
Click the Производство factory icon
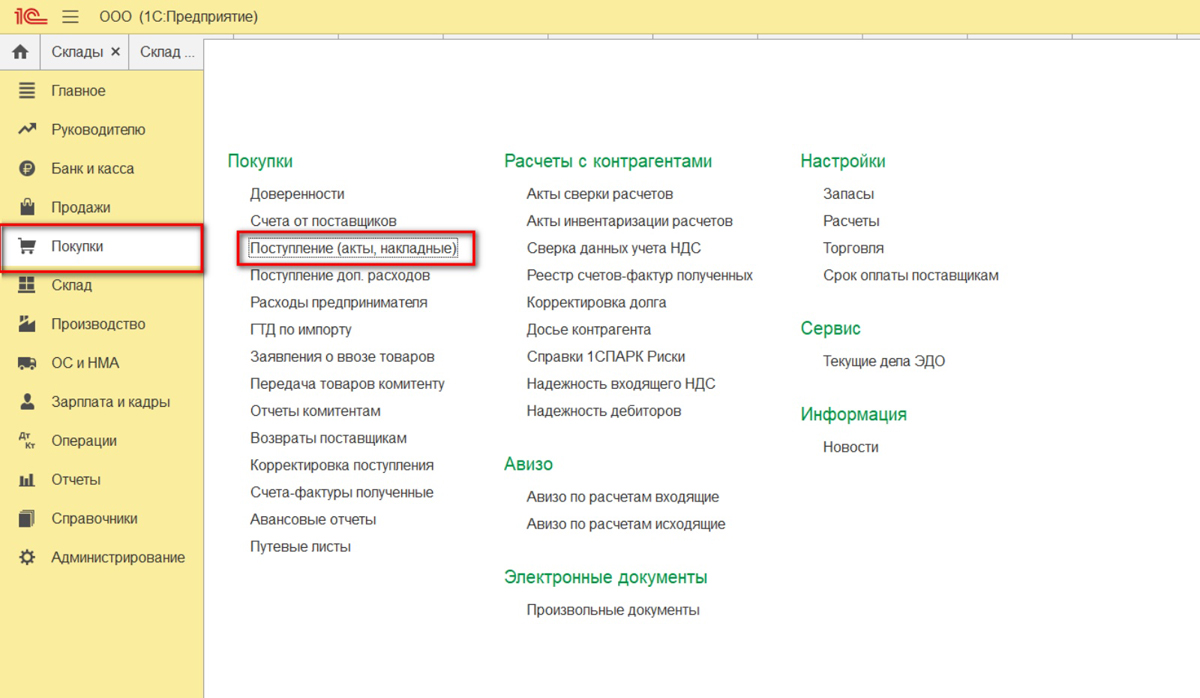coord(27,324)
